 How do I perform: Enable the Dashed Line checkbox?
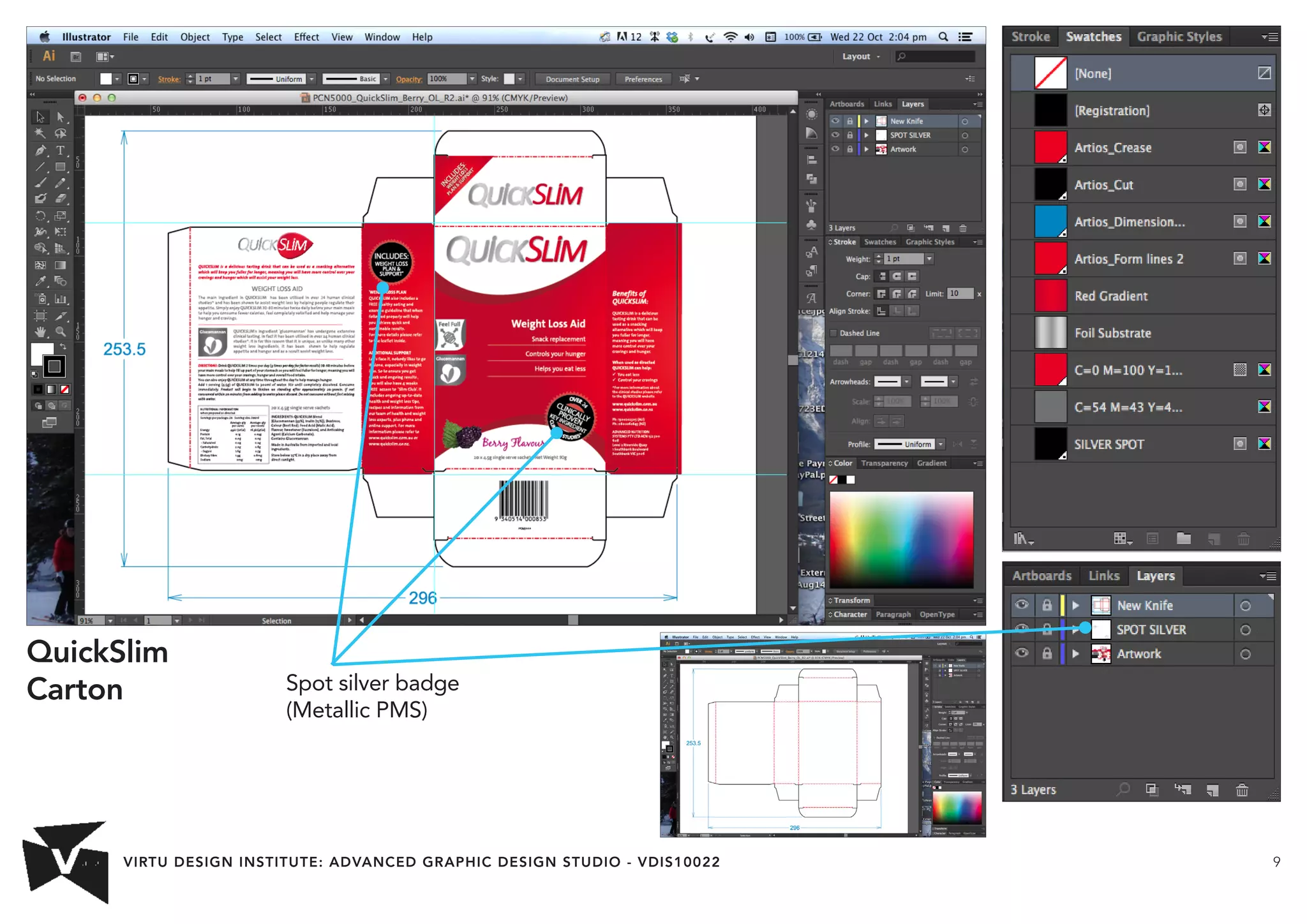833,333
